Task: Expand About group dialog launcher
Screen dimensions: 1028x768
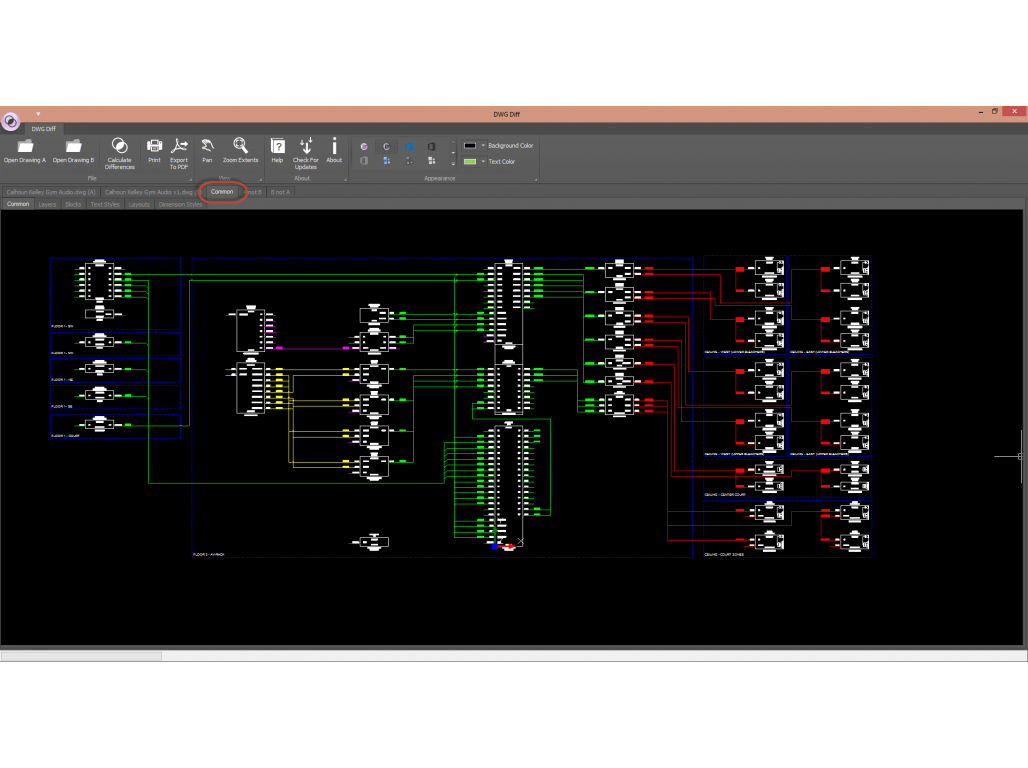Action: point(345,179)
